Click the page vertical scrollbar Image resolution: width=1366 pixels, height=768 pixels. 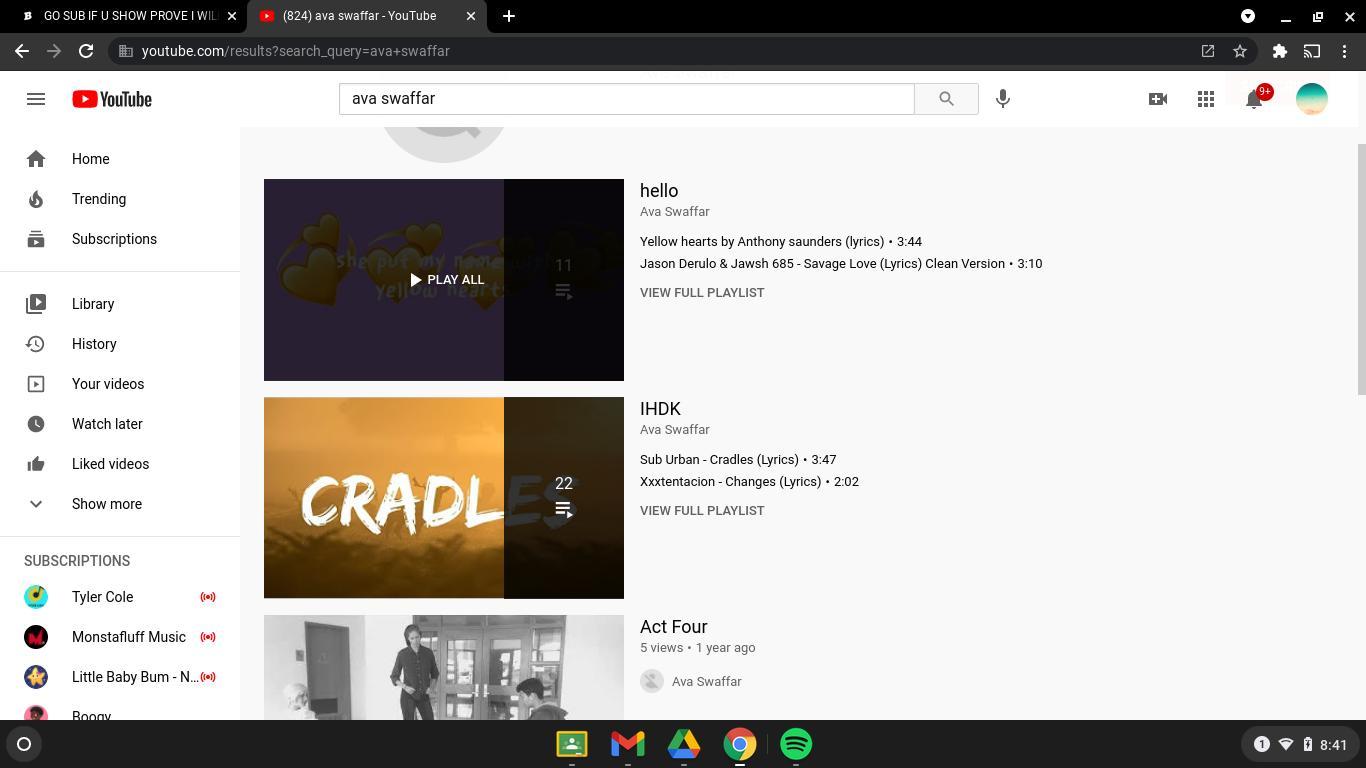click(x=1361, y=268)
